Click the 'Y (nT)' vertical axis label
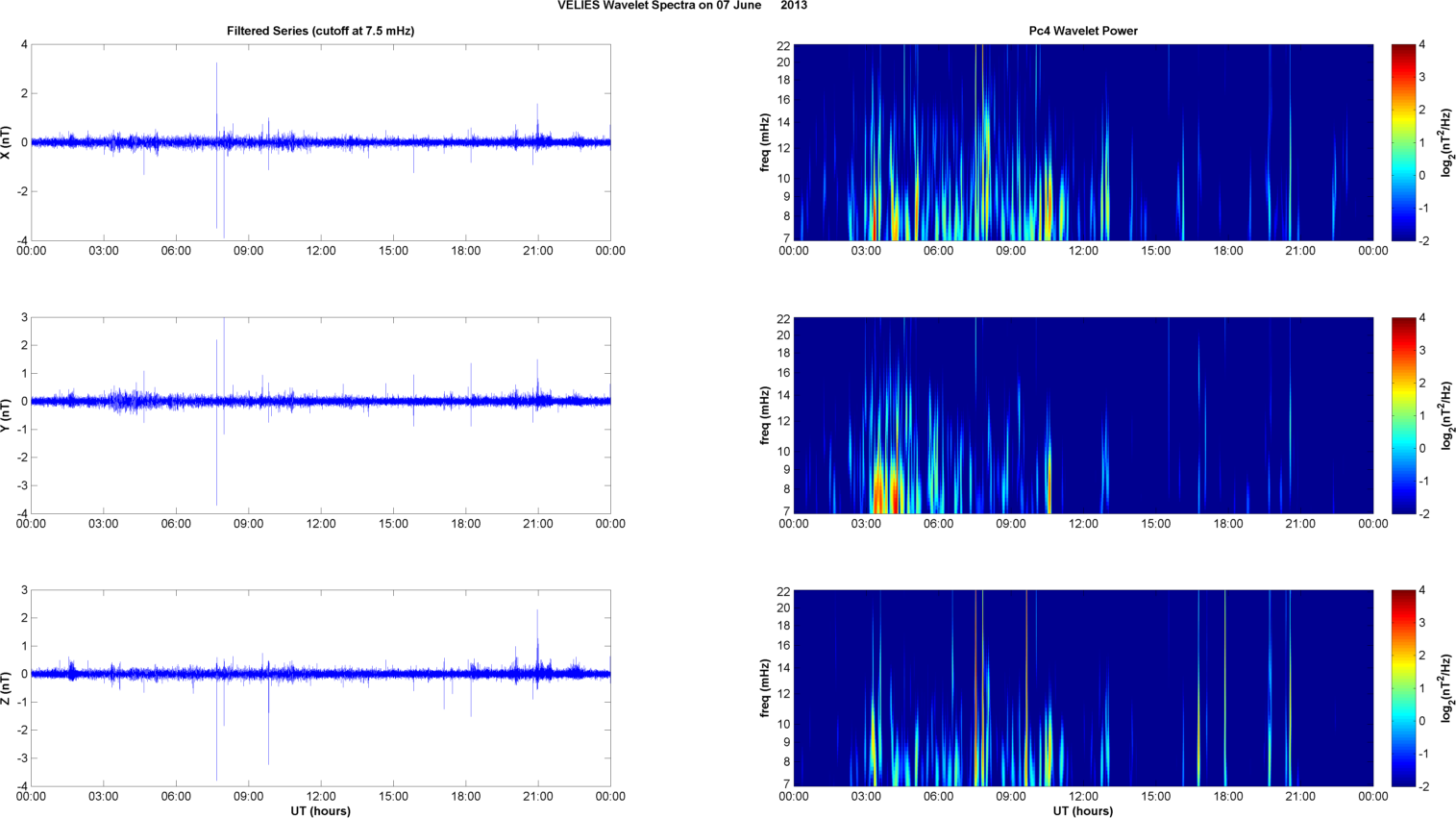Screen dimensions: 1456x818 coord(7,415)
